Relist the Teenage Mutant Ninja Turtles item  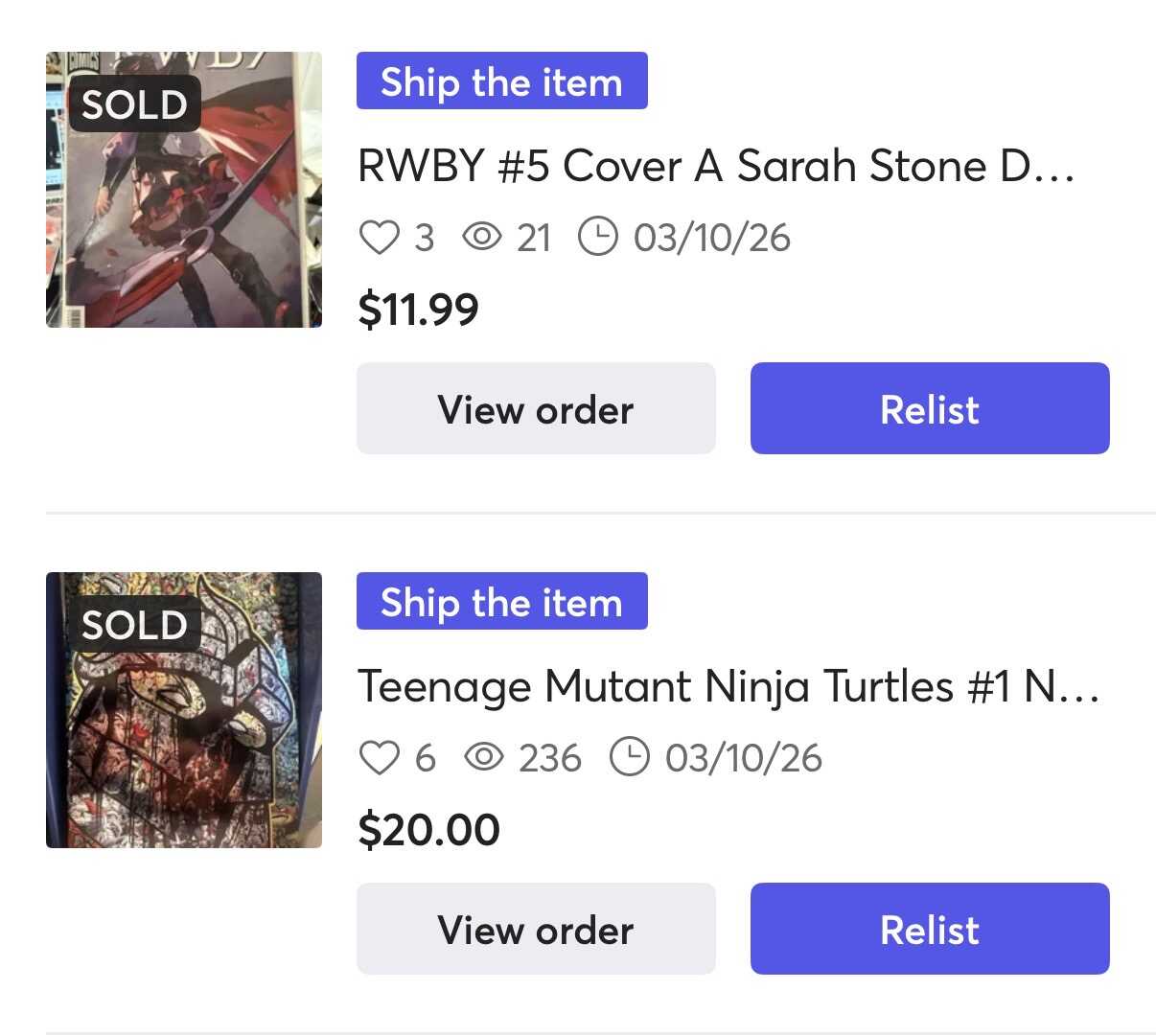point(930,929)
